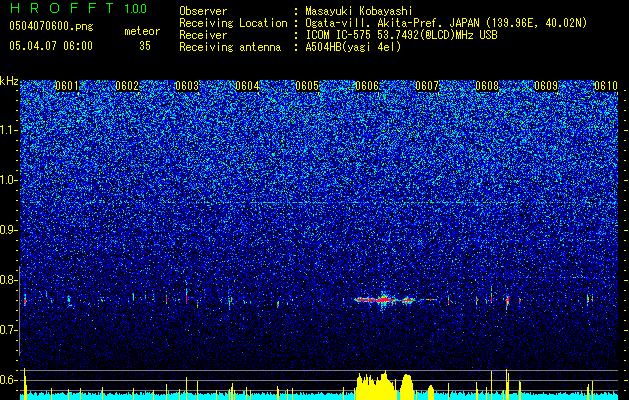
Task: Click the 1.1 kHz axis label
Action: click(9, 130)
